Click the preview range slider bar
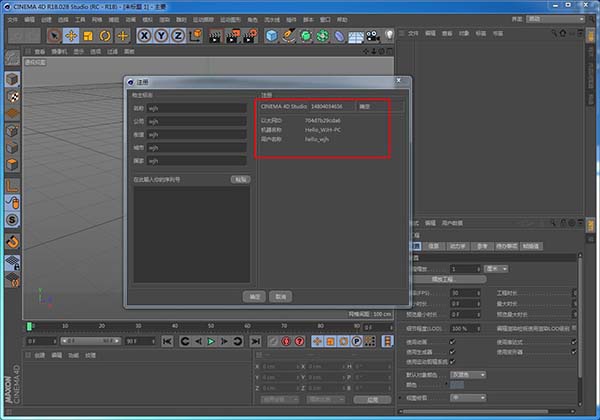Image resolution: width=600 pixels, height=420 pixels. tap(90, 341)
